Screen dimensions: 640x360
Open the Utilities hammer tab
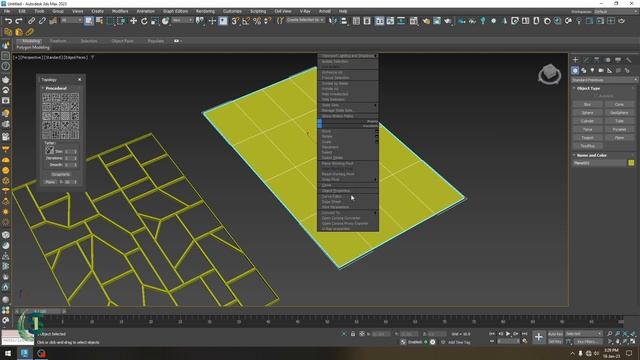click(629, 60)
